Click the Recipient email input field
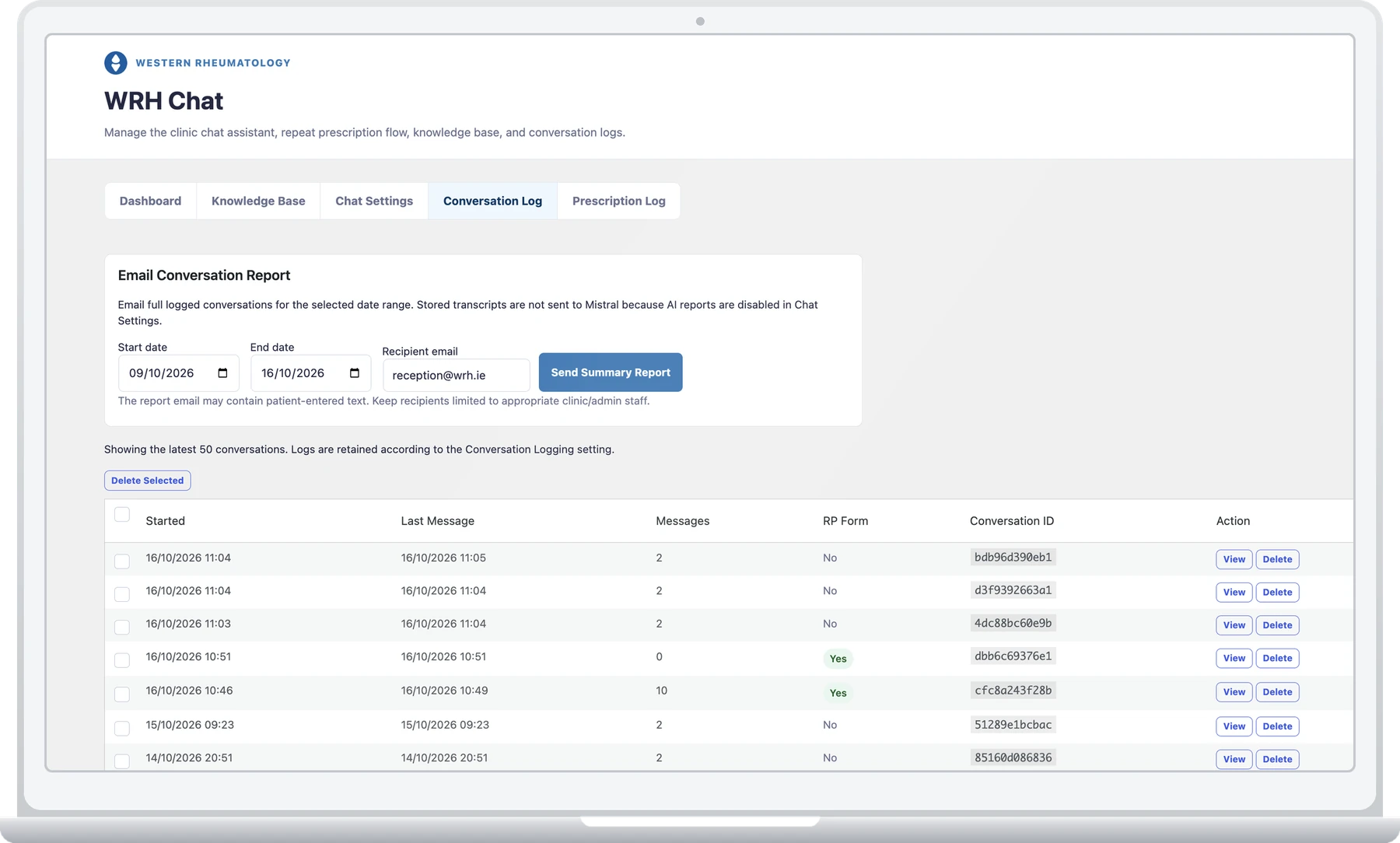Image resolution: width=1400 pixels, height=843 pixels. (x=457, y=375)
